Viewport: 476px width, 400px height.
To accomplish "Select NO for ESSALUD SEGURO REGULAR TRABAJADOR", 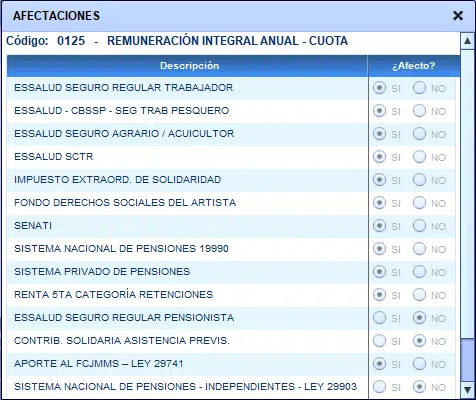I will (419, 88).
